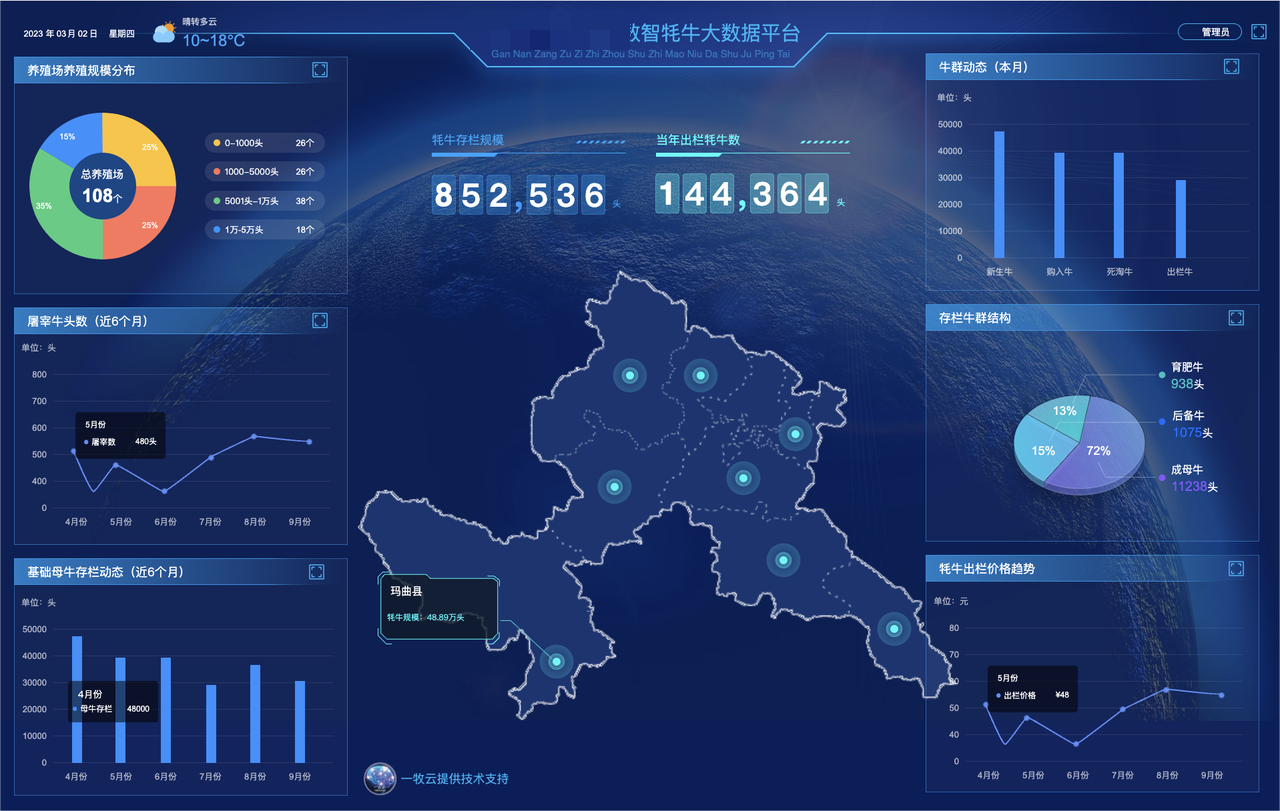Click the fullscreen icon on 屠宰牛头数 panel
1280x811 pixels.
320,320
